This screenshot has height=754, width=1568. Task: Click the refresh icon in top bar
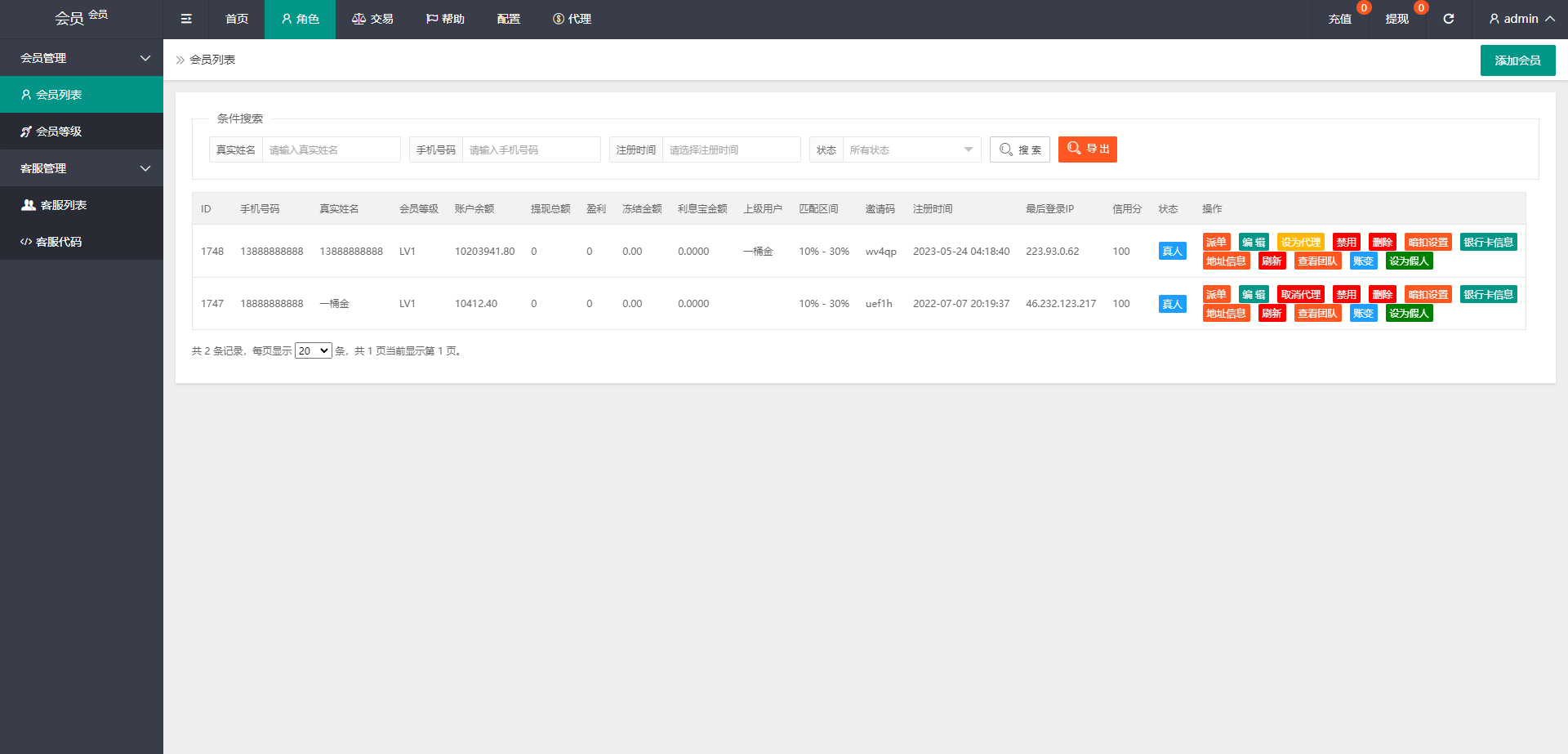click(x=1448, y=19)
